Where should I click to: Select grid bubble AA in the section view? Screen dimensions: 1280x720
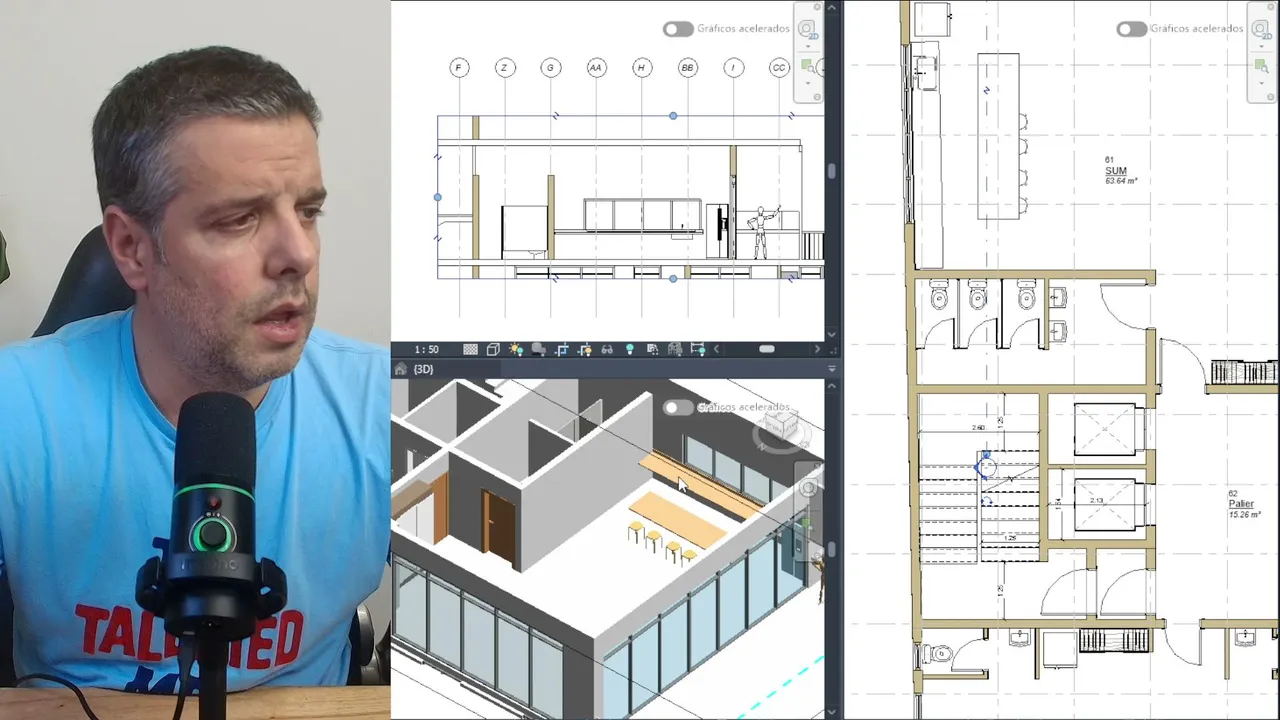click(596, 68)
